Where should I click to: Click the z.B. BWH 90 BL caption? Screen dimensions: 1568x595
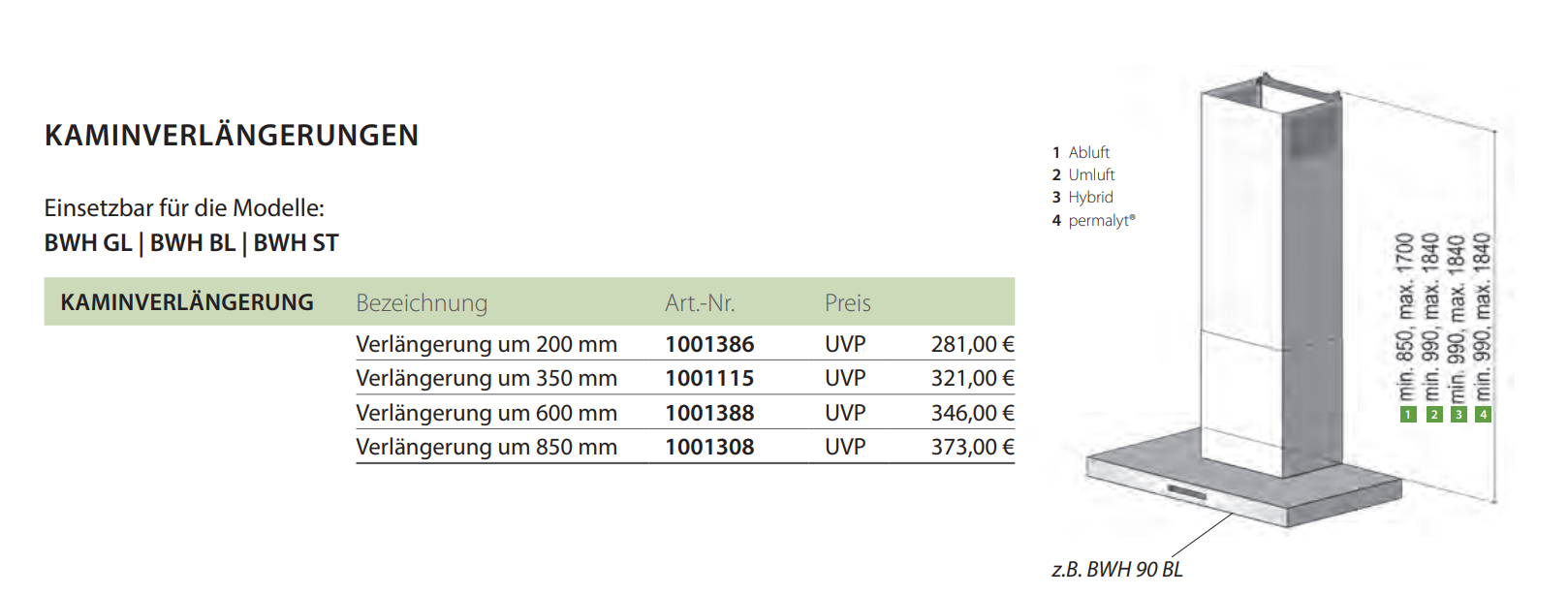pyautogui.click(x=1117, y=570)
